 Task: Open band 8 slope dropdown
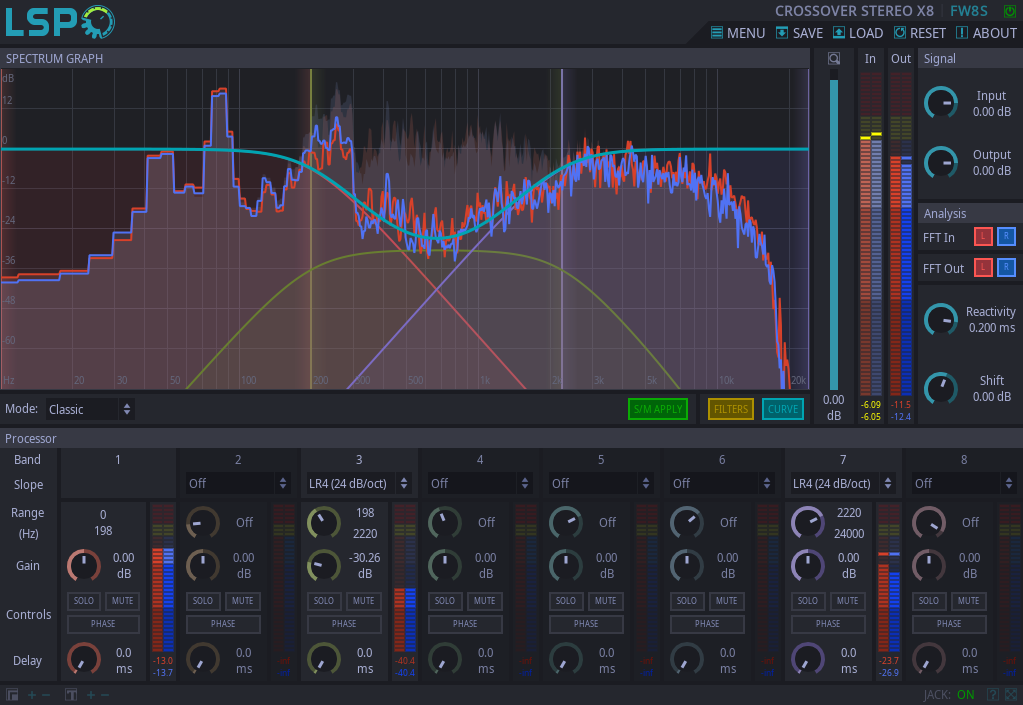964,483
